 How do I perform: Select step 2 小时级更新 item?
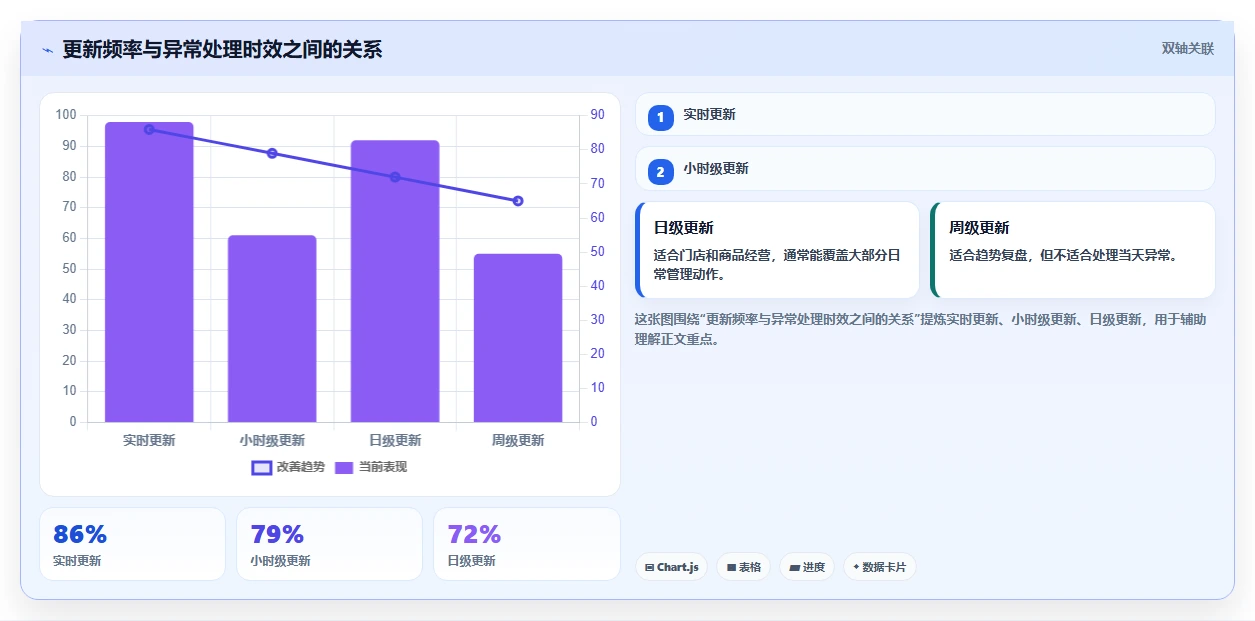(925, 168)
